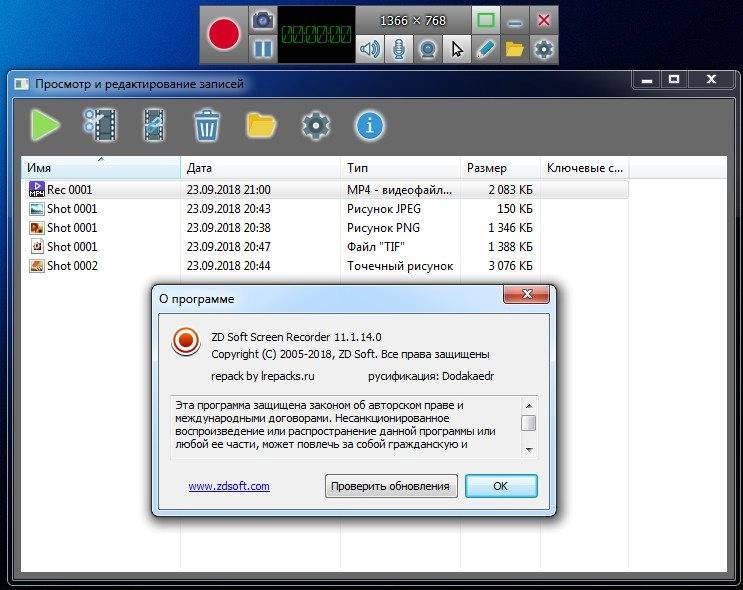
Task: Open settings gear on recorder bar
Action: [544, 49]
